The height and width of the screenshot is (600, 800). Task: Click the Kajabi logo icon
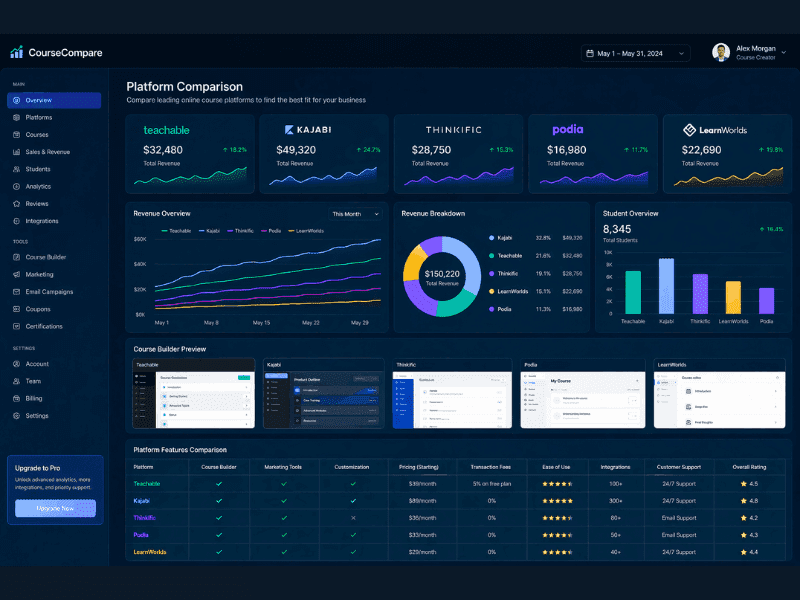[289, 130]
